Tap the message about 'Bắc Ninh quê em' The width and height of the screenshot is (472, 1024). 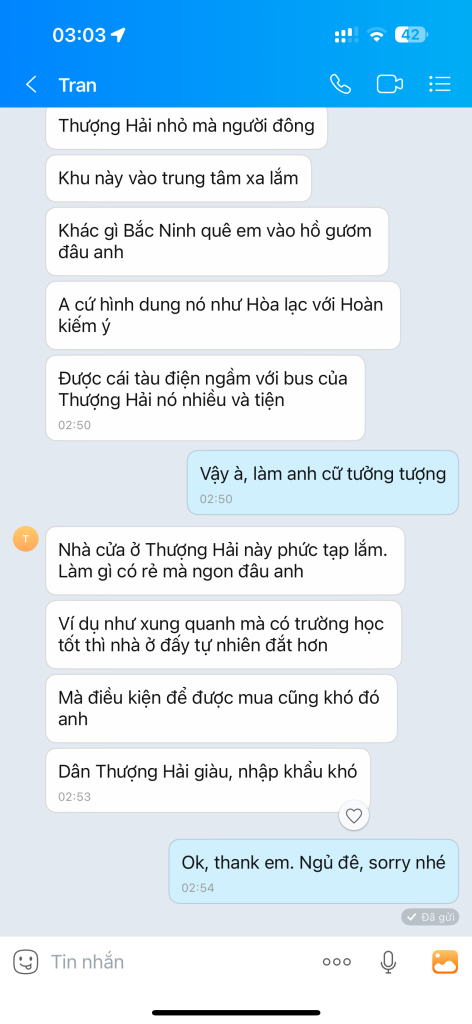pos(217,241)
